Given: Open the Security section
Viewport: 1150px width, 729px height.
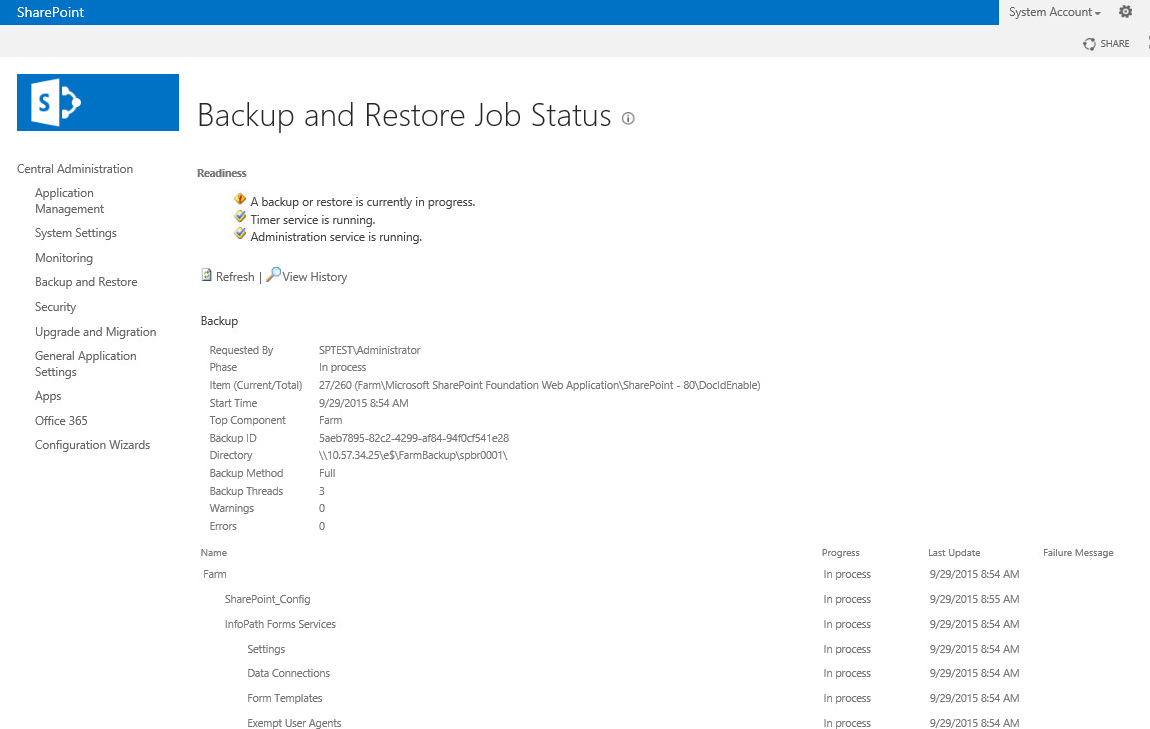Looking at the screenshot, I should pyautogui.click(x=55, y=307).
